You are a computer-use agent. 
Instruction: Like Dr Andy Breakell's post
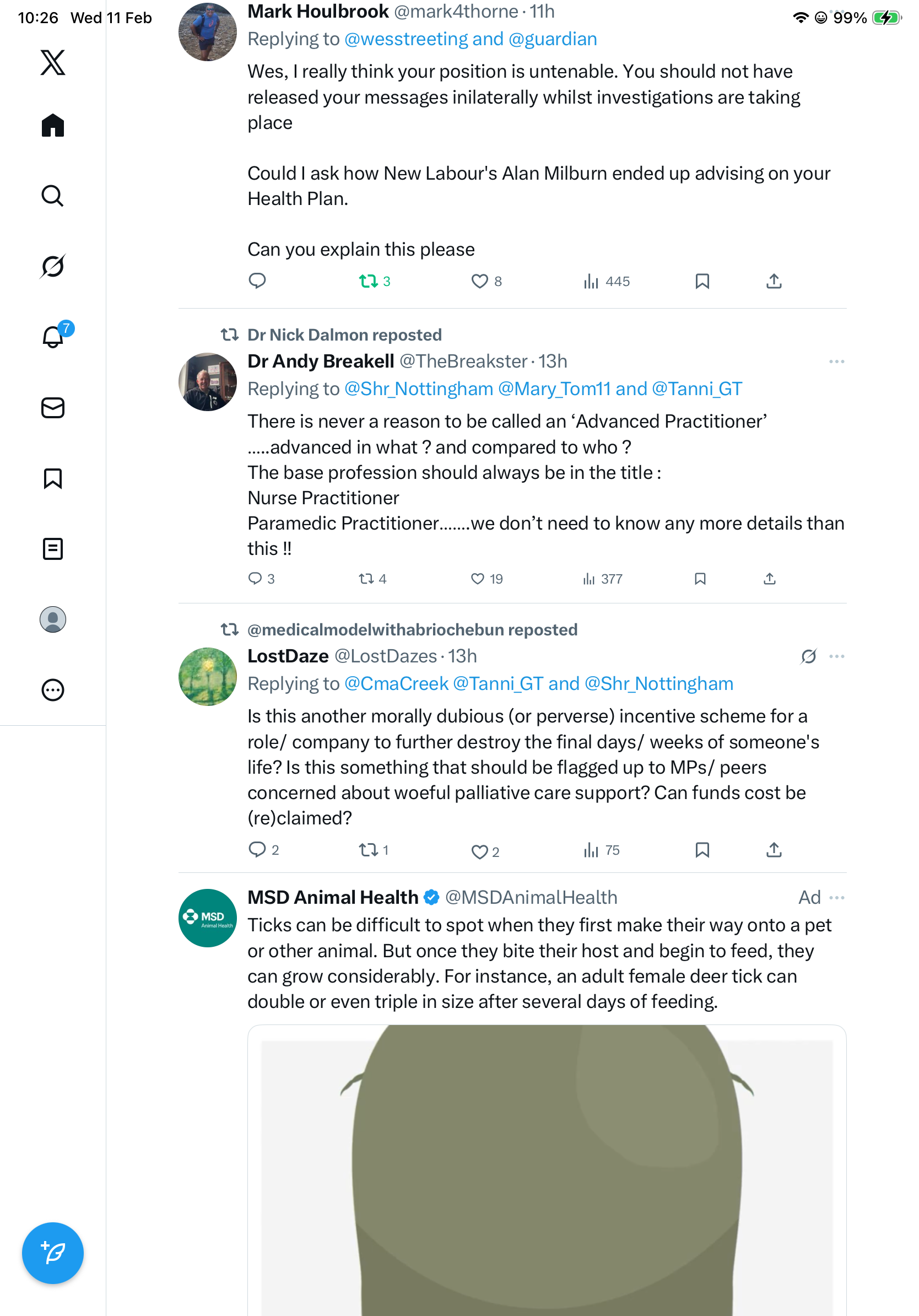pyautogui.click(x=477, y=579)
